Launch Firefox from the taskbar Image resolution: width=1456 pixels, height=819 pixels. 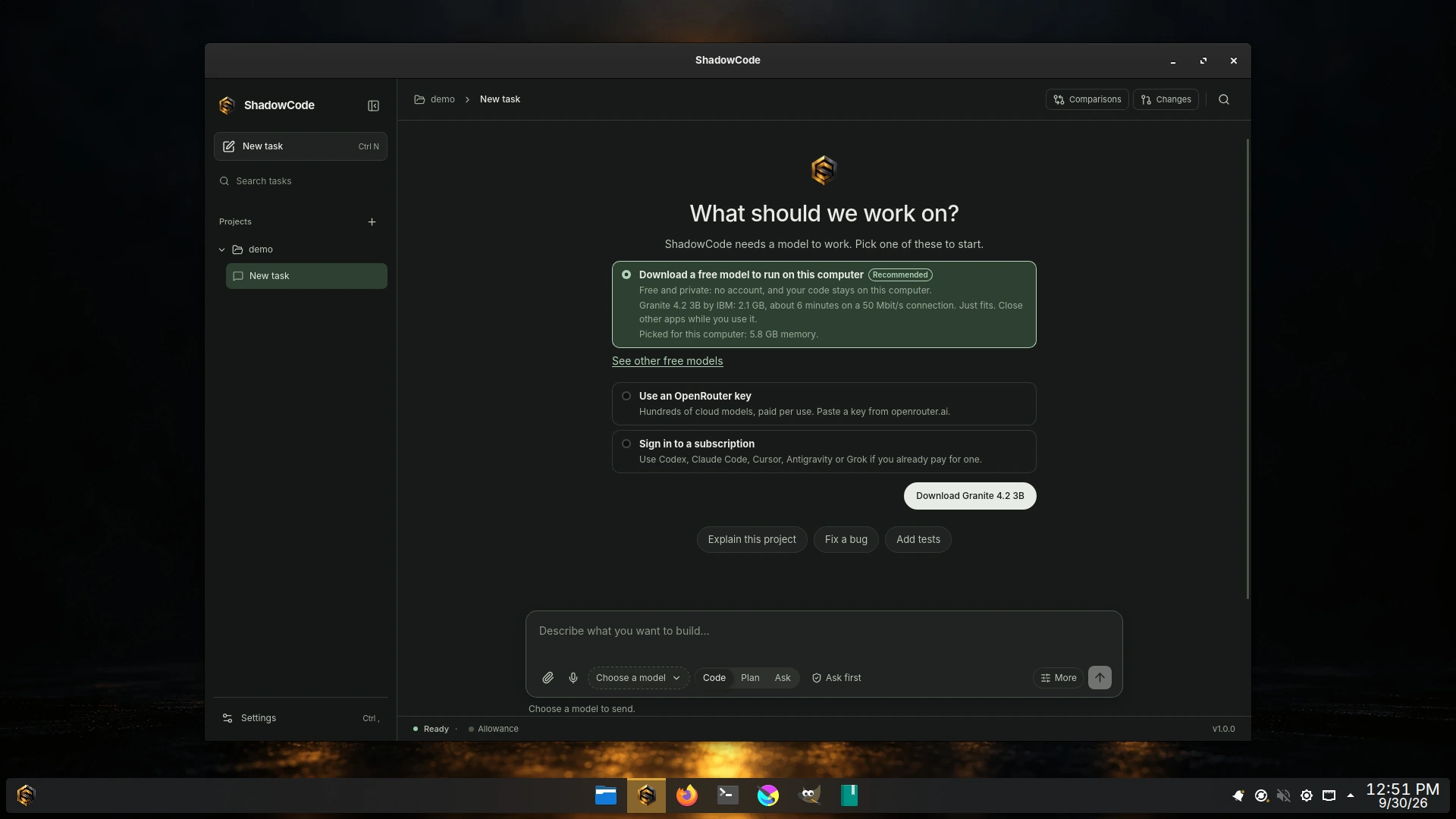[x=687, y=795]
